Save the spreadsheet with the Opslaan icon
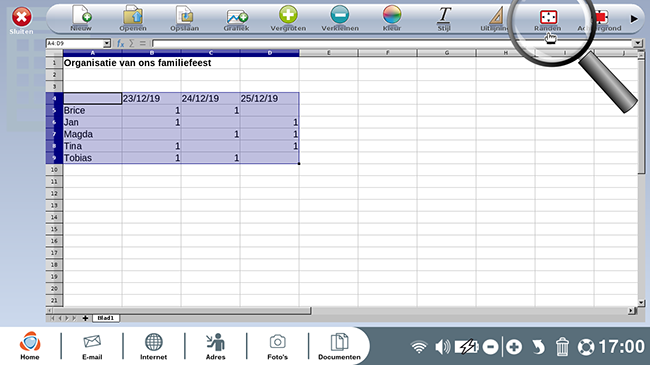 (x=184, y=16)
